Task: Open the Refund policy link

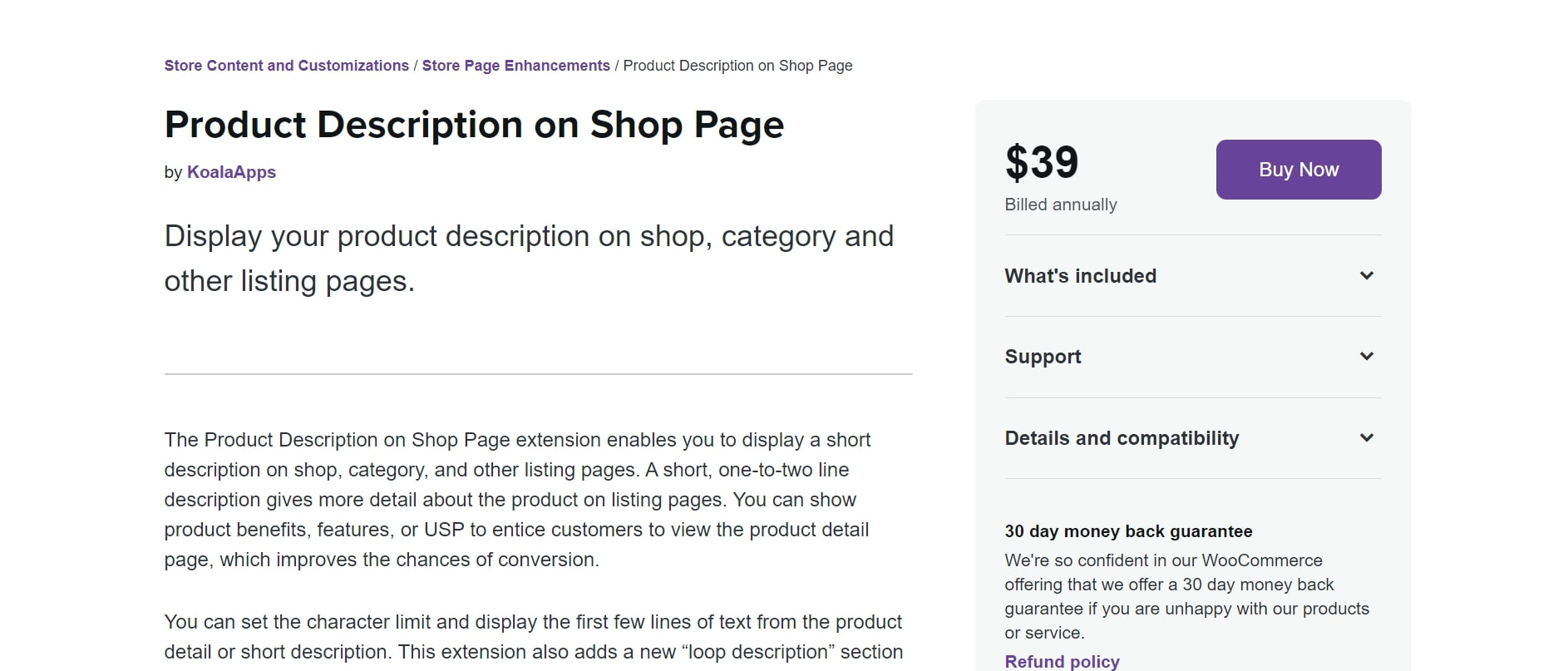Action: pos(1062,662)
